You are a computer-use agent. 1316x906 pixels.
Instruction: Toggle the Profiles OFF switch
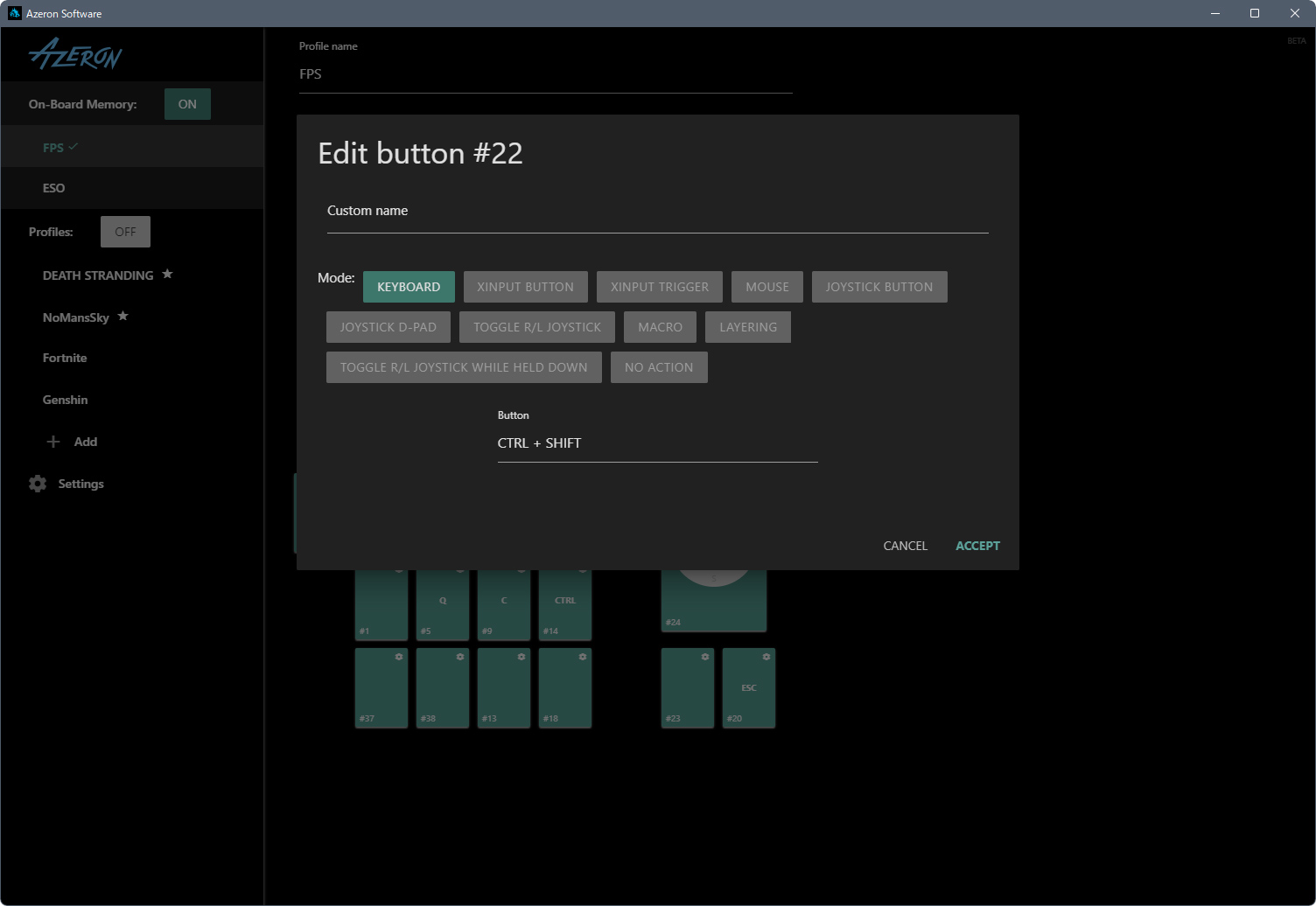(125, 232)
